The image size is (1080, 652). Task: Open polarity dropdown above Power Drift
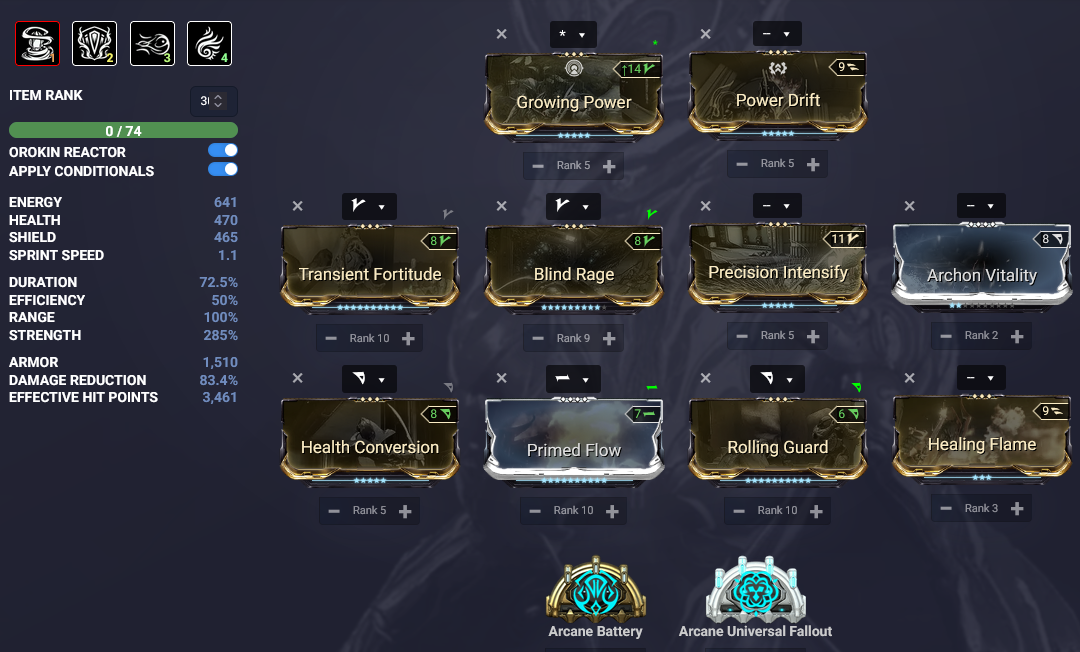tap(777, 34)
